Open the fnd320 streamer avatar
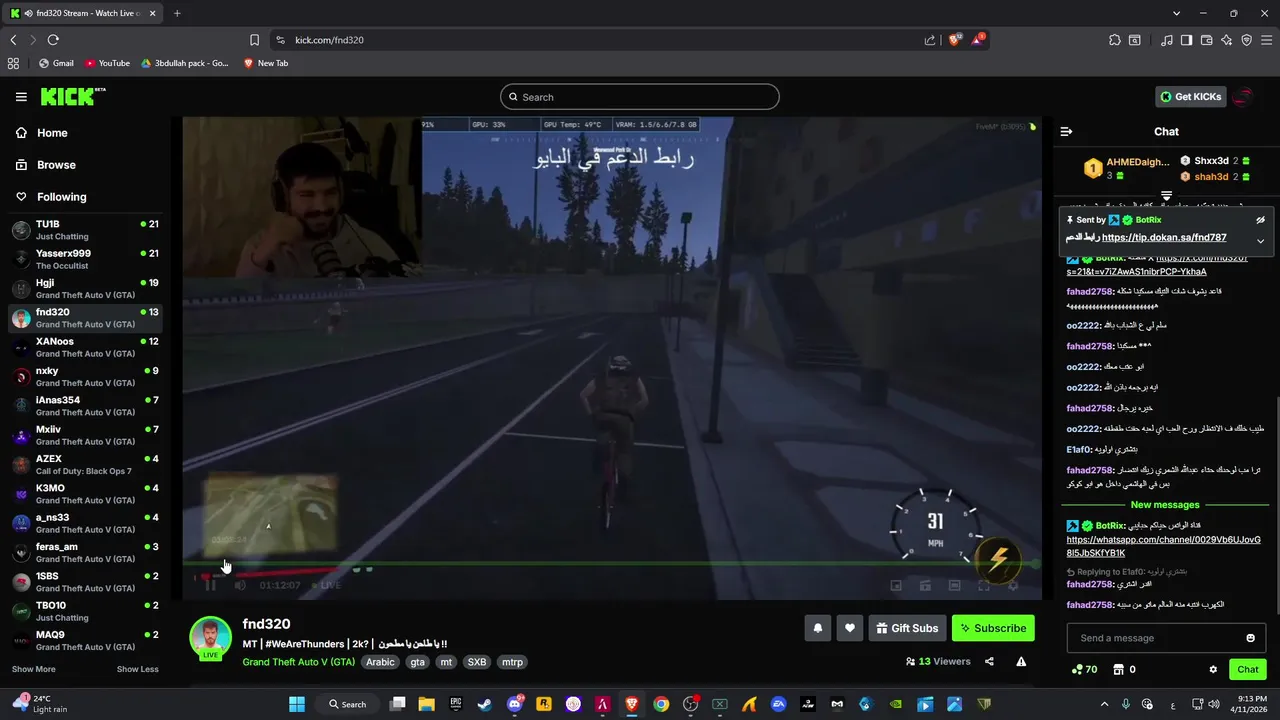Screen dimensions: 1280x720 click(211, 638)
